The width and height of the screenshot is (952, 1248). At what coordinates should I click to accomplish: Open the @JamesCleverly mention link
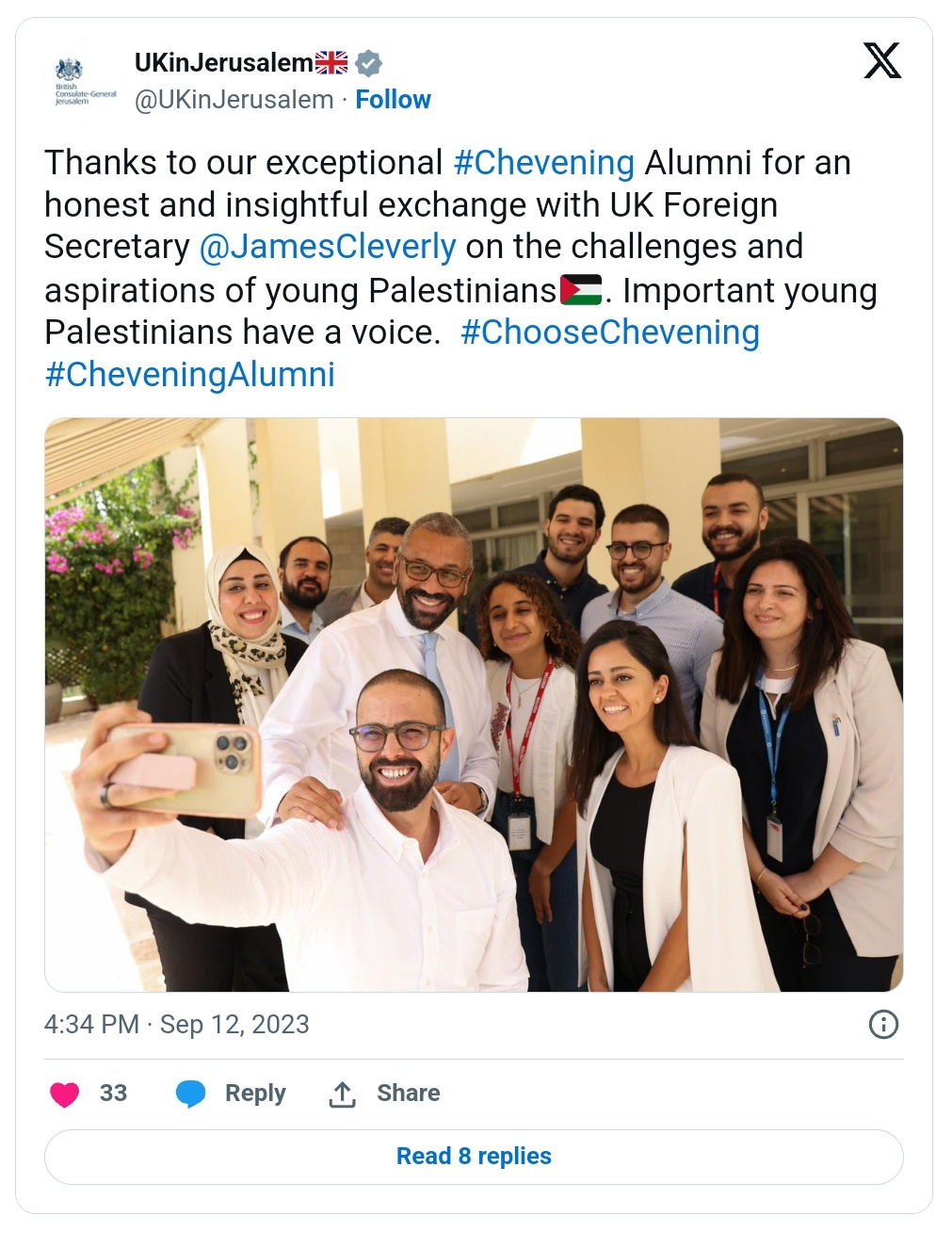pos(328,247)
